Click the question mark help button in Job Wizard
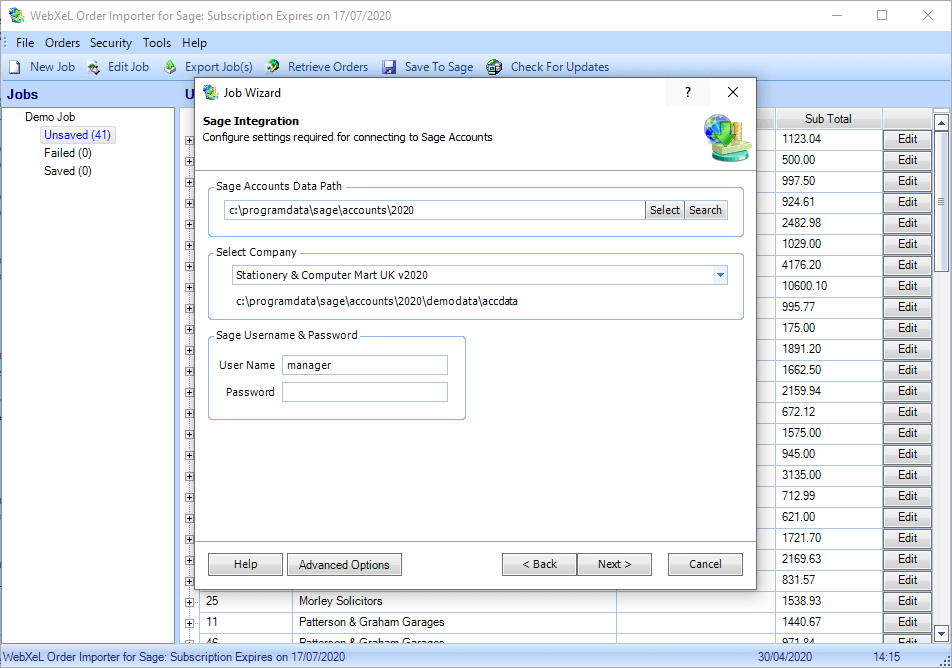952x668 pixels. coord(688,92)
